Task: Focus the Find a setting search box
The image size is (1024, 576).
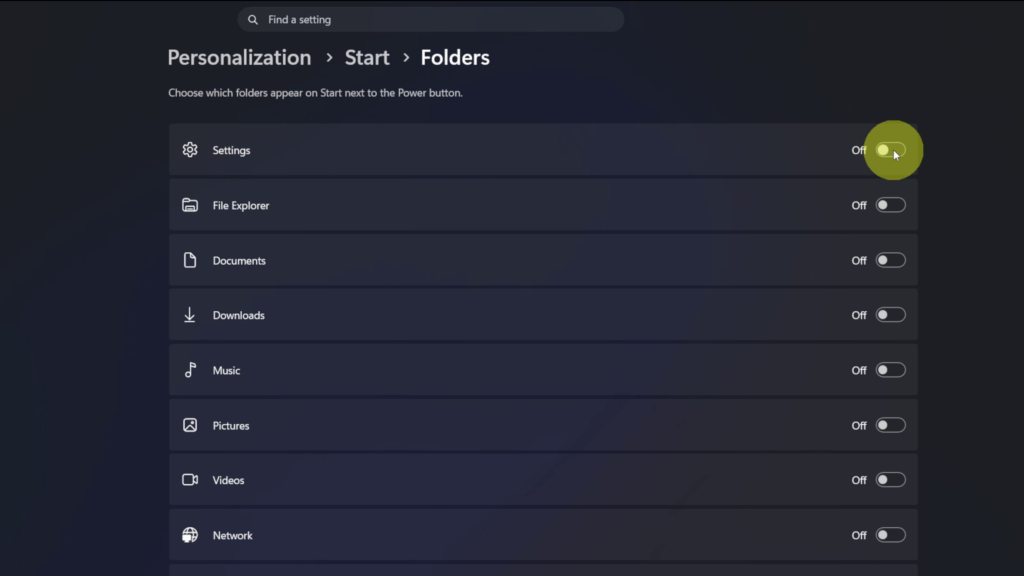Action: point(431,20)
